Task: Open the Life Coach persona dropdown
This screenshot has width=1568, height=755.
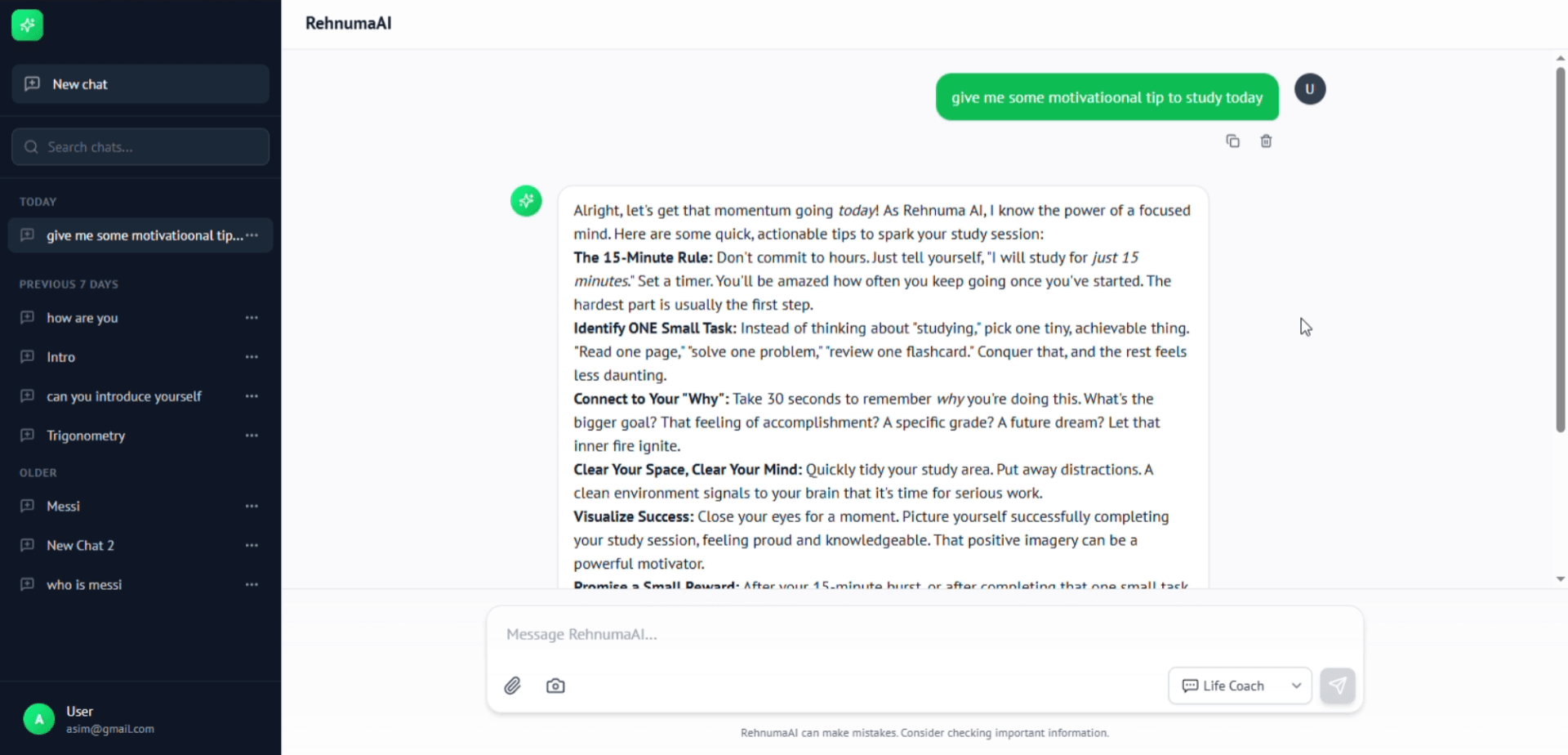Action: point(1239,686)
